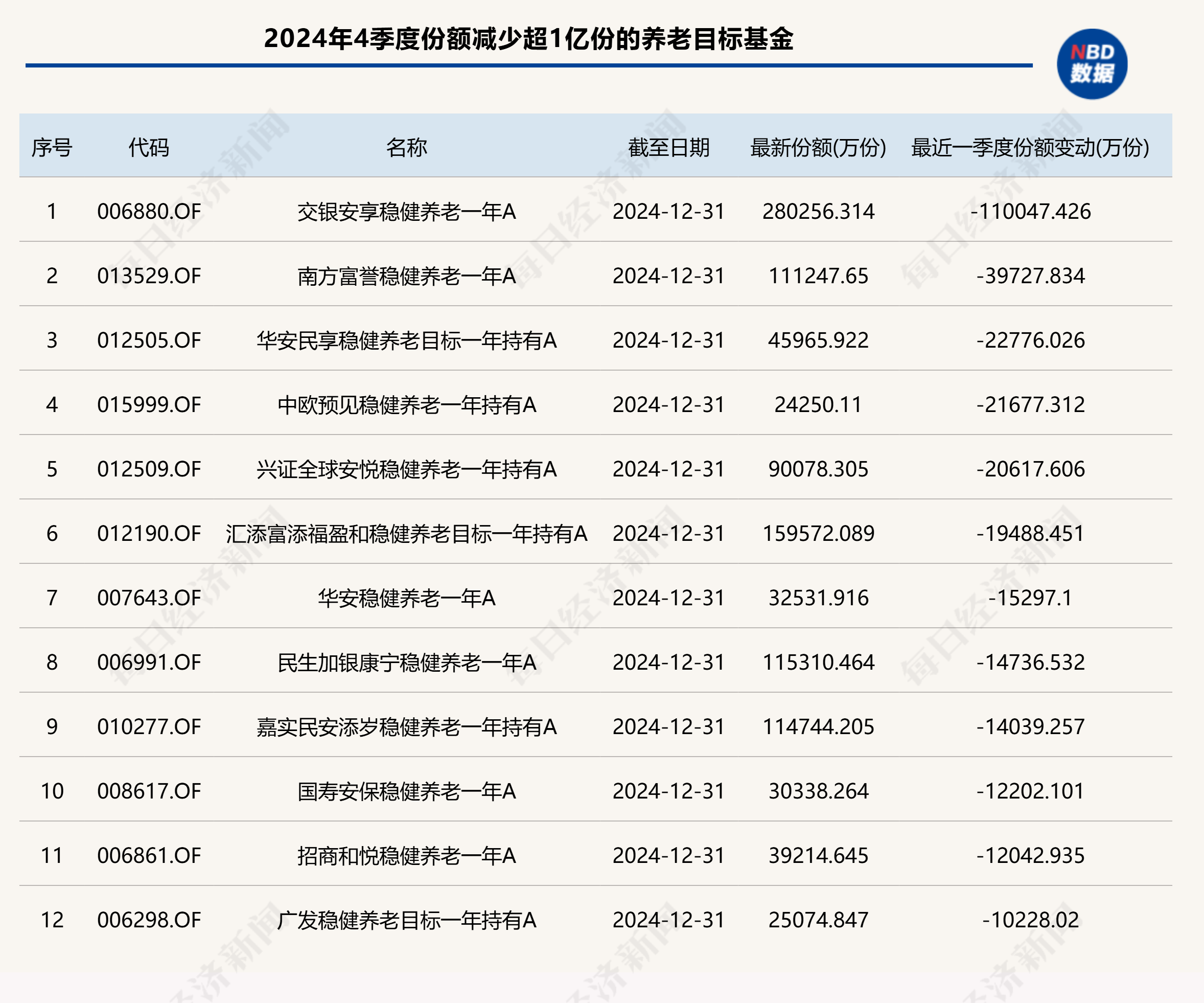
Task: Click fund code 012190.OF
Action: [x=149, y=533]
